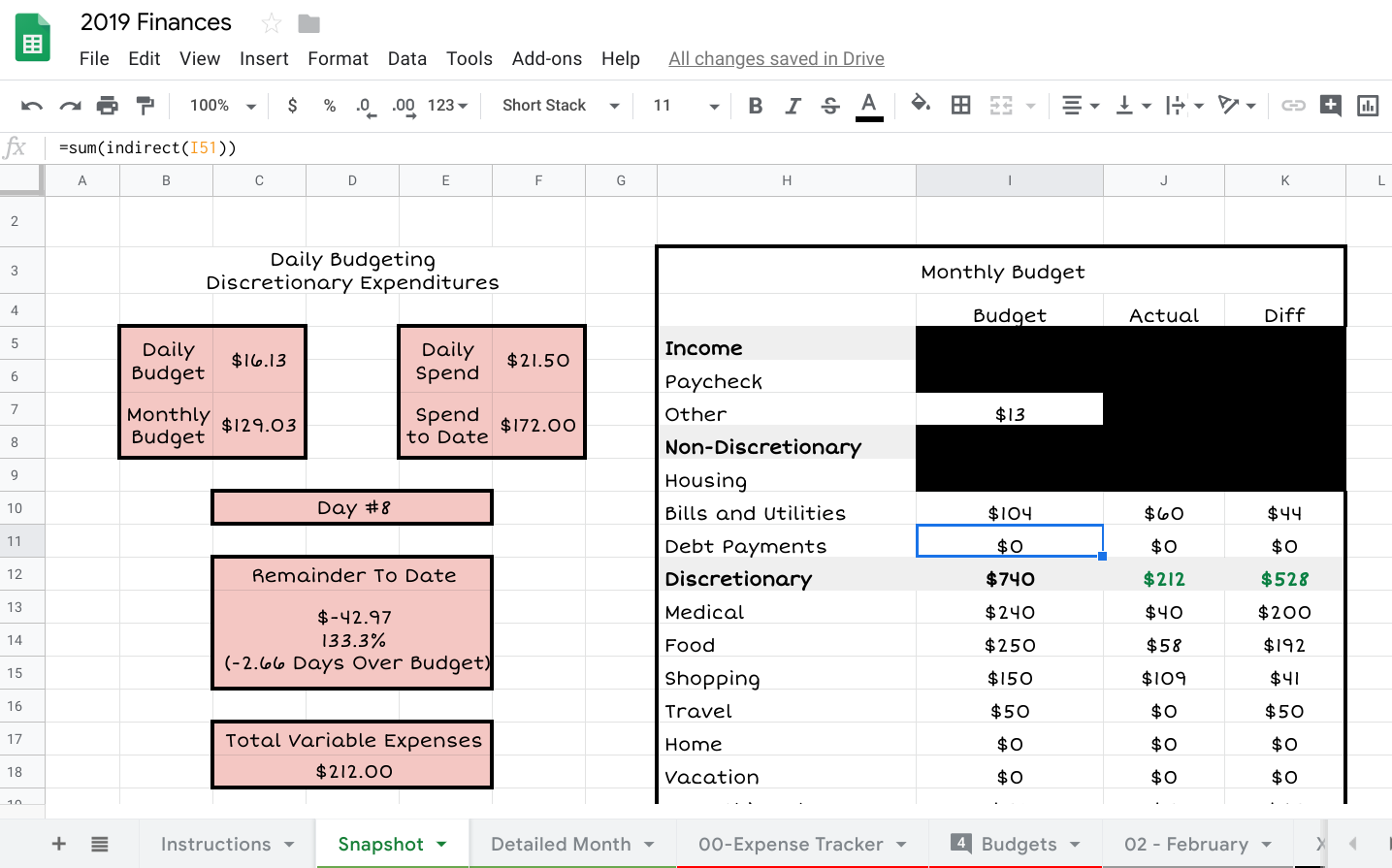Click 'All changes saved in Drive' link
The image size is (1392, 868).
tap(776, 59)
